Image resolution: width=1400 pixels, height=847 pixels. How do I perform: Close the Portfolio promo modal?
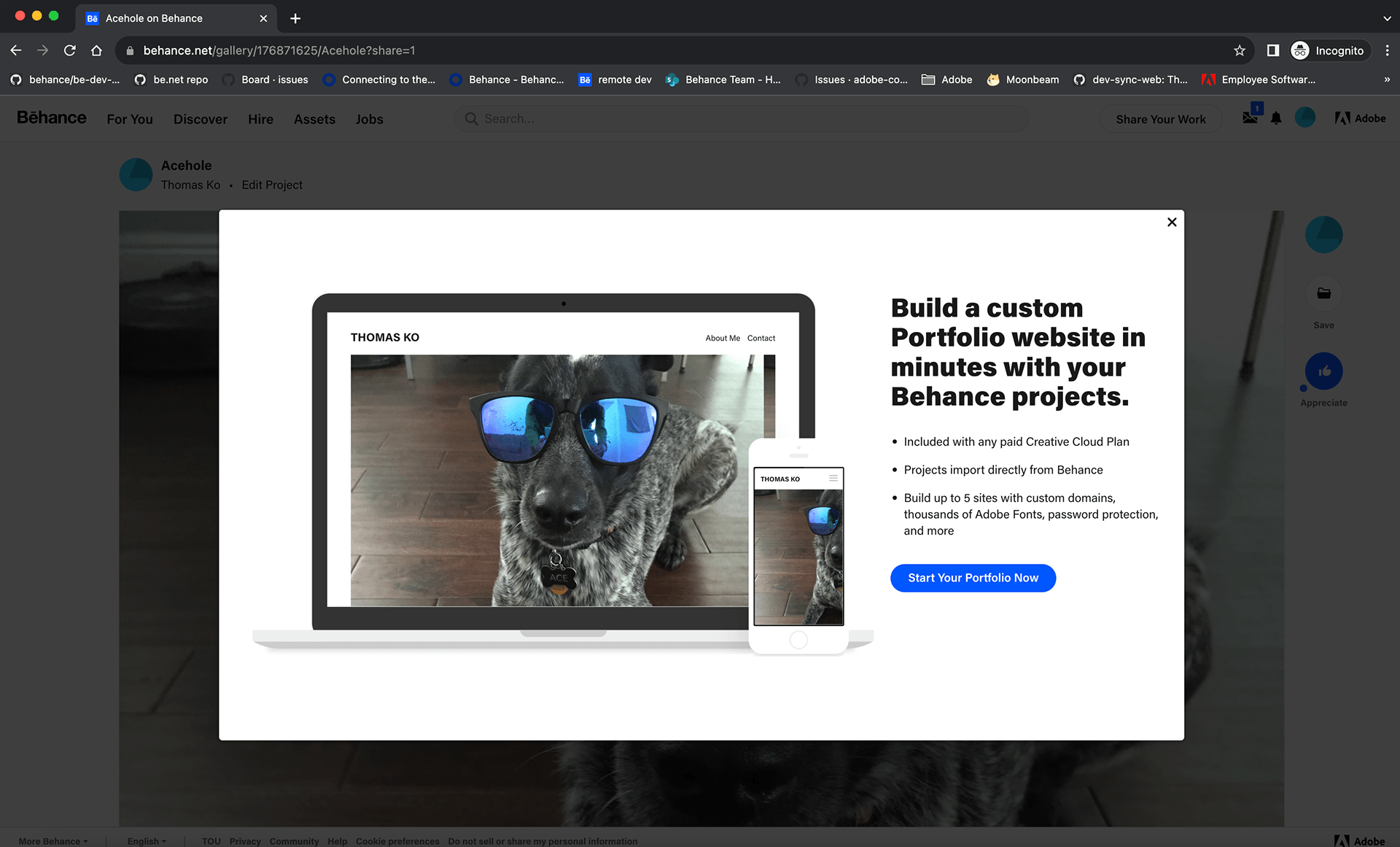pyautogui.click(x=1172, y=222)
